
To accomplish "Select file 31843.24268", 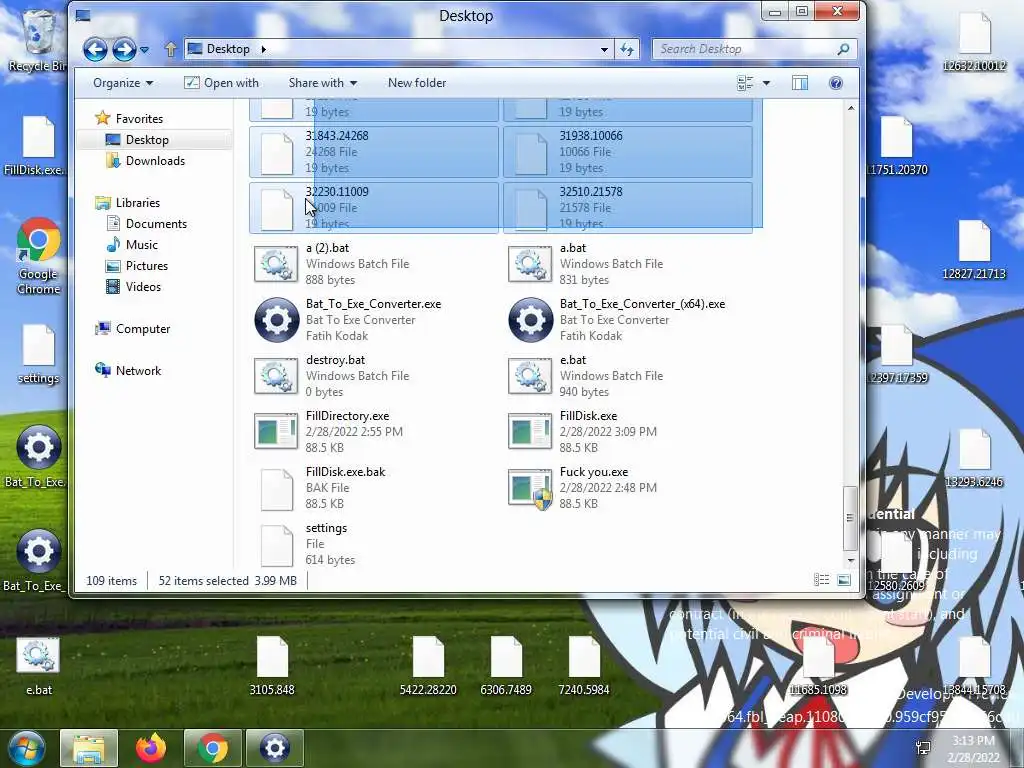I will 374,152.
